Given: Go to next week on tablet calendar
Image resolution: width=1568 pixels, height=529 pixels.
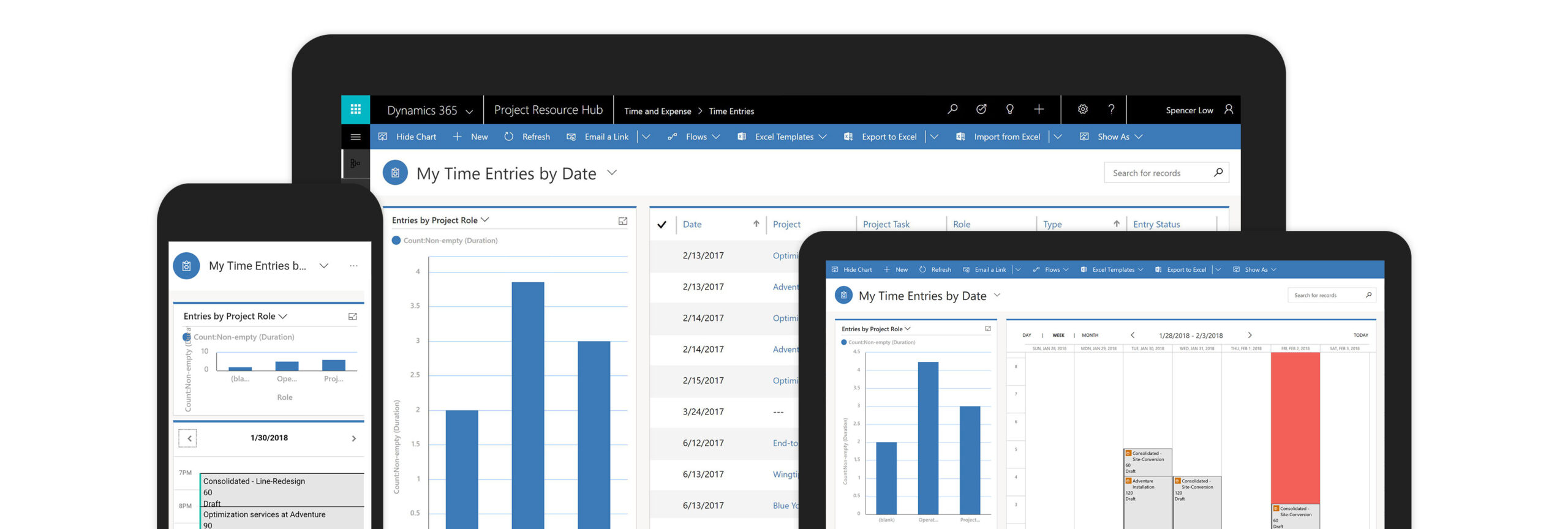Looking at the screenshot, I should (1249, 335).
